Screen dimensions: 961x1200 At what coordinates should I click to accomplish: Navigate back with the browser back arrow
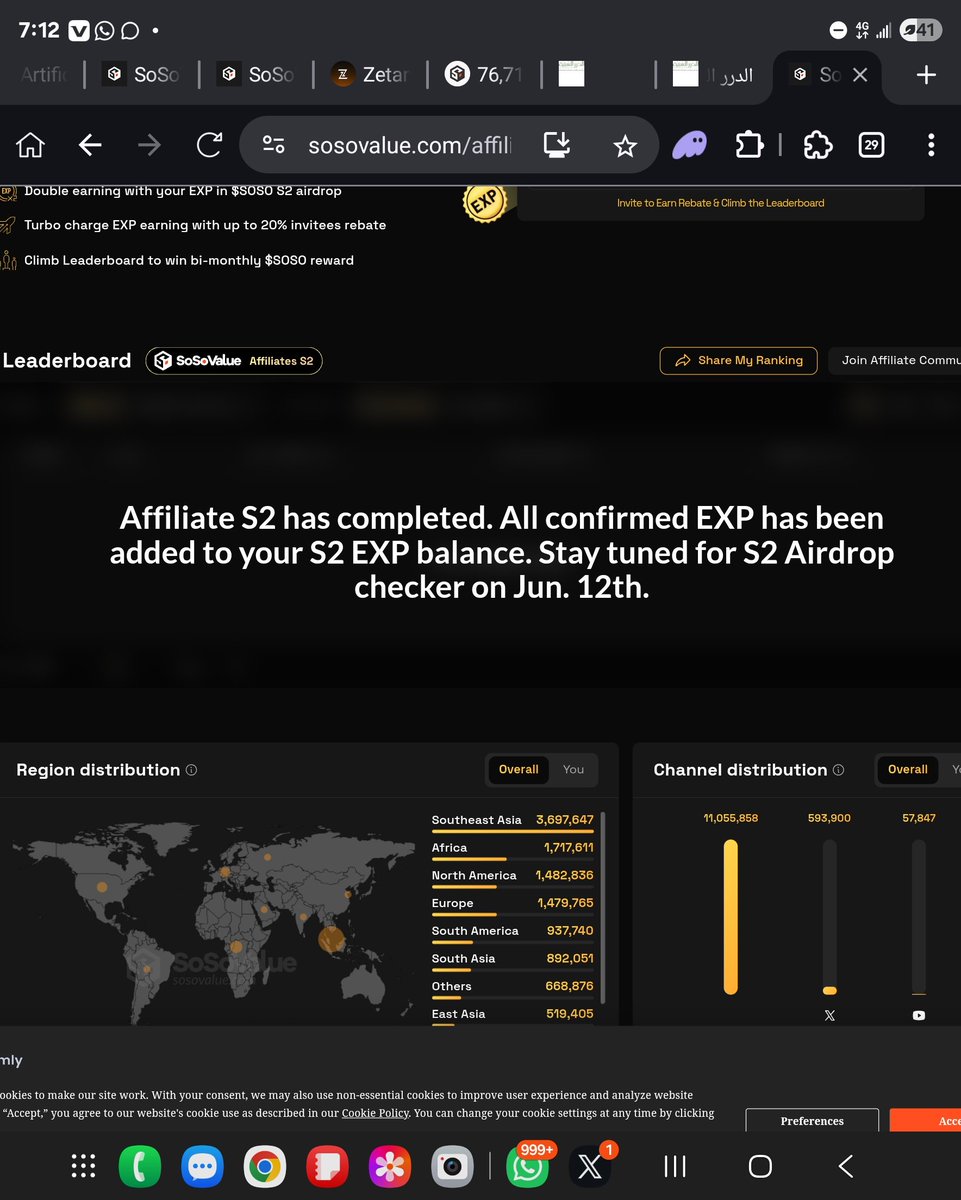(90, 146)
